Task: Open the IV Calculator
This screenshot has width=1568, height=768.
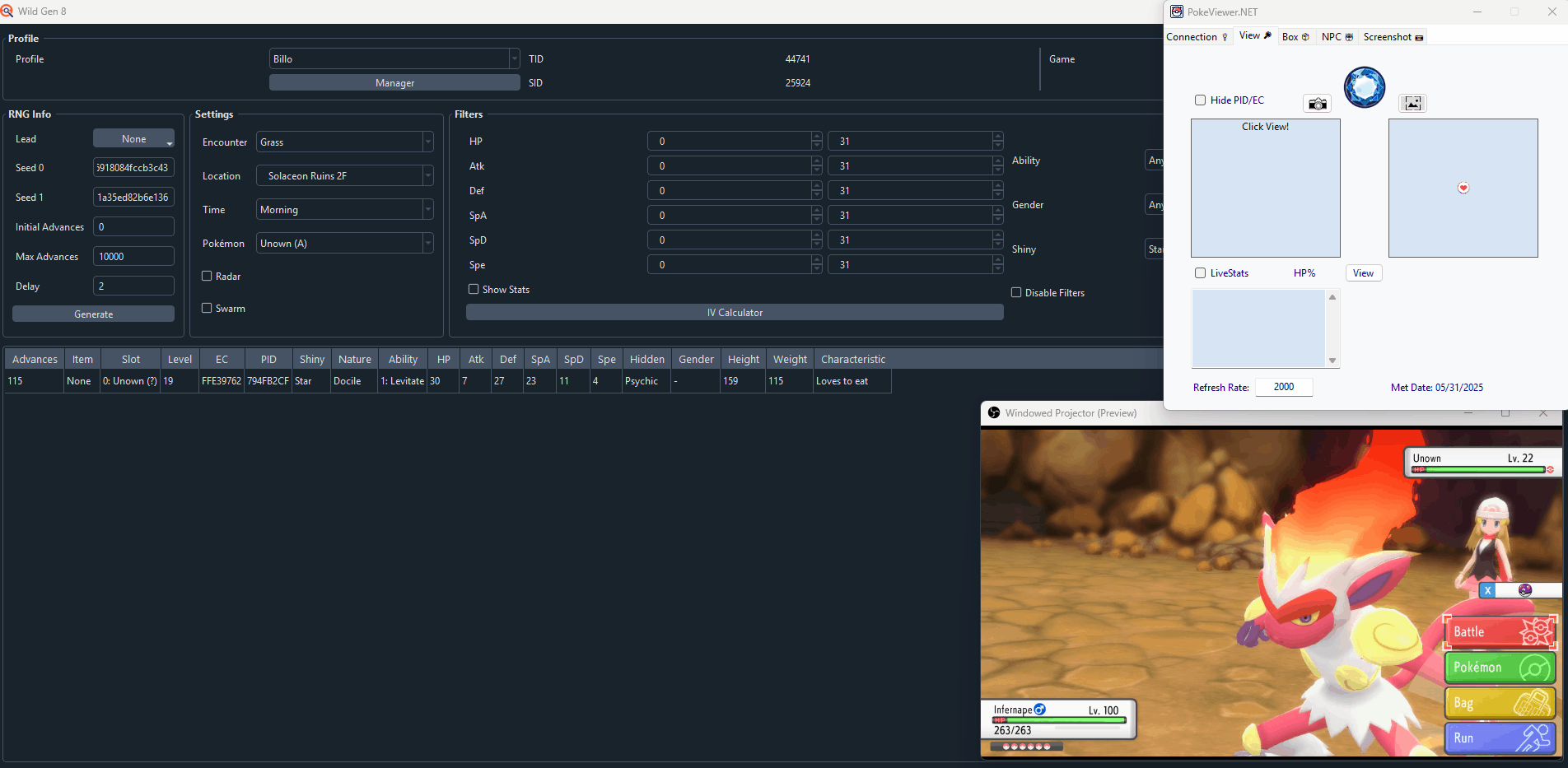Action: click(735, 313)
